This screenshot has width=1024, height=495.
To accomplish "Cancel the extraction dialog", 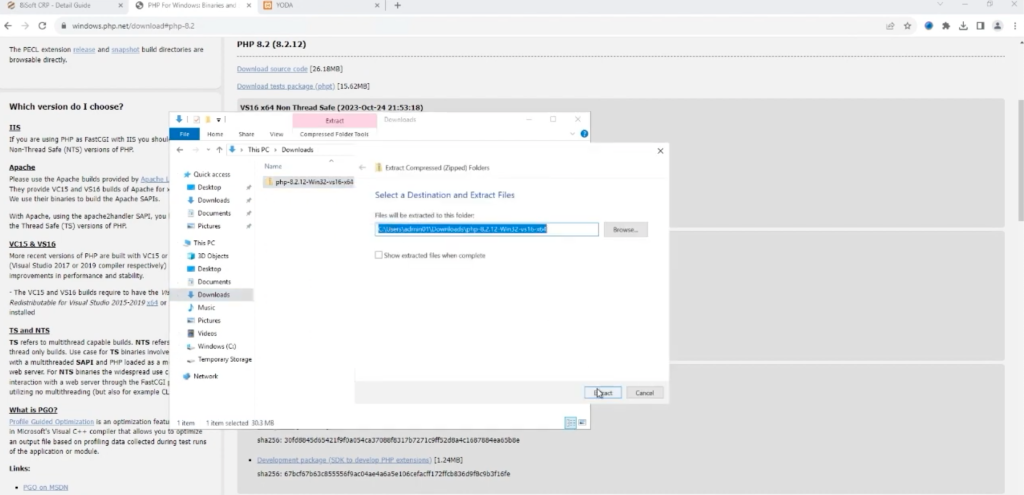I will pyautogui.click(x=645, y=392).
